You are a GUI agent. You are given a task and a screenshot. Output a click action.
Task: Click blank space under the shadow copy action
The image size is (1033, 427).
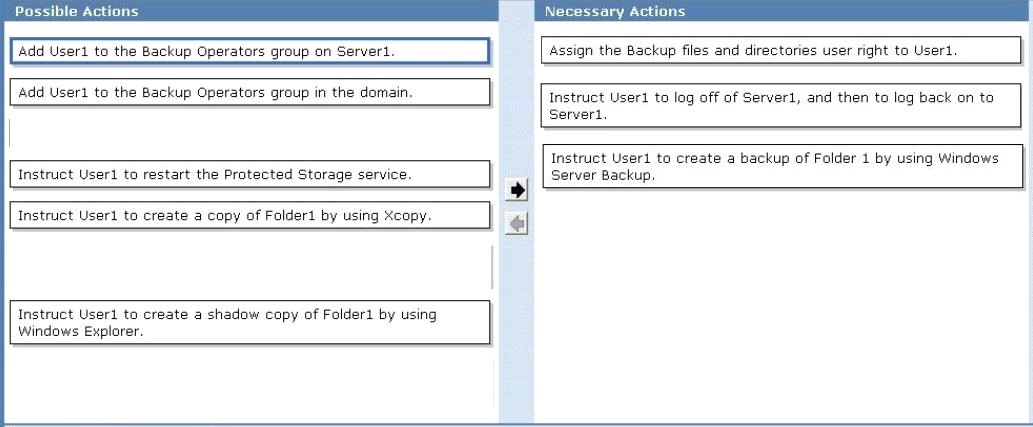pos(250,382)
